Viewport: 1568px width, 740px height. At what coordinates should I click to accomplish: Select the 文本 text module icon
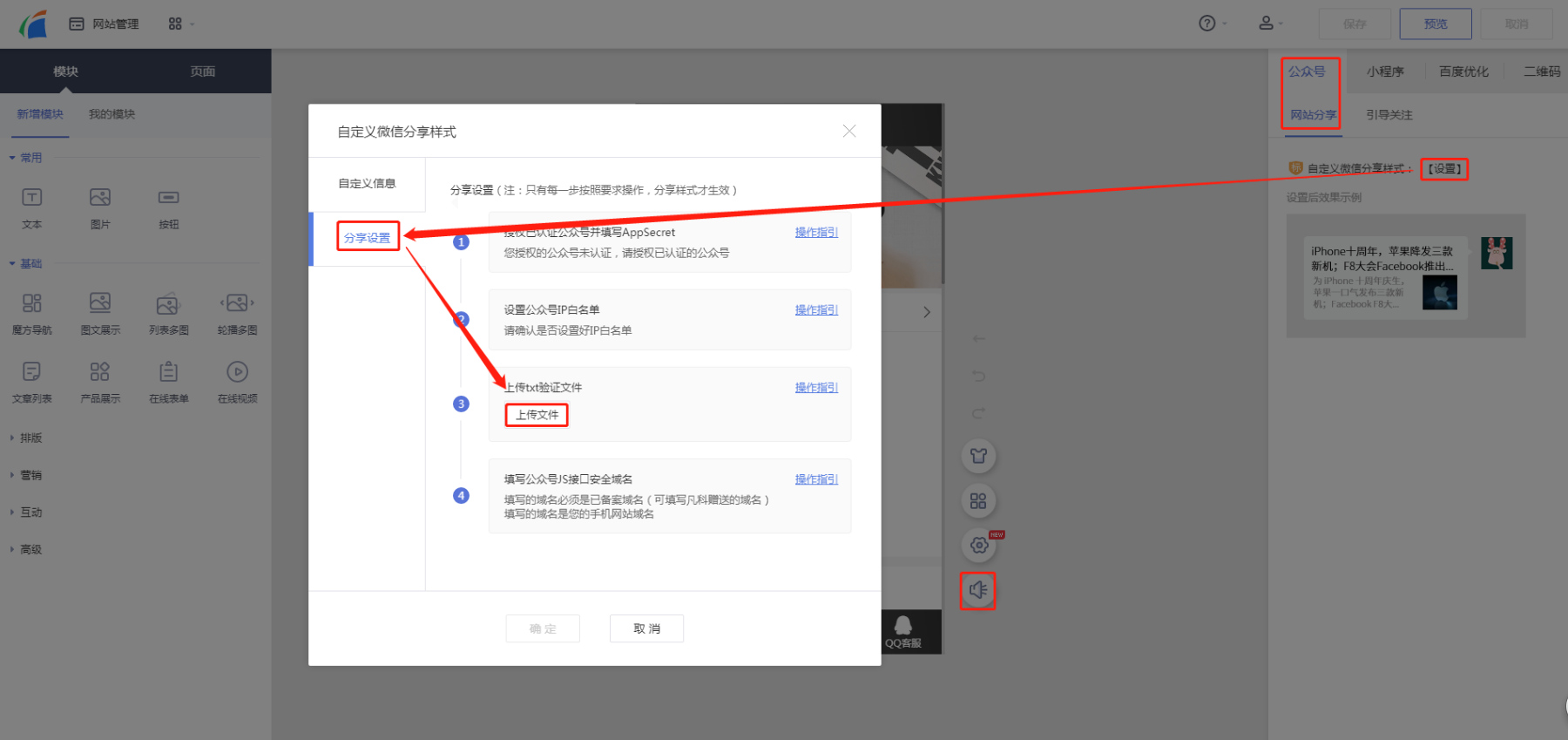tap(31, 198)
